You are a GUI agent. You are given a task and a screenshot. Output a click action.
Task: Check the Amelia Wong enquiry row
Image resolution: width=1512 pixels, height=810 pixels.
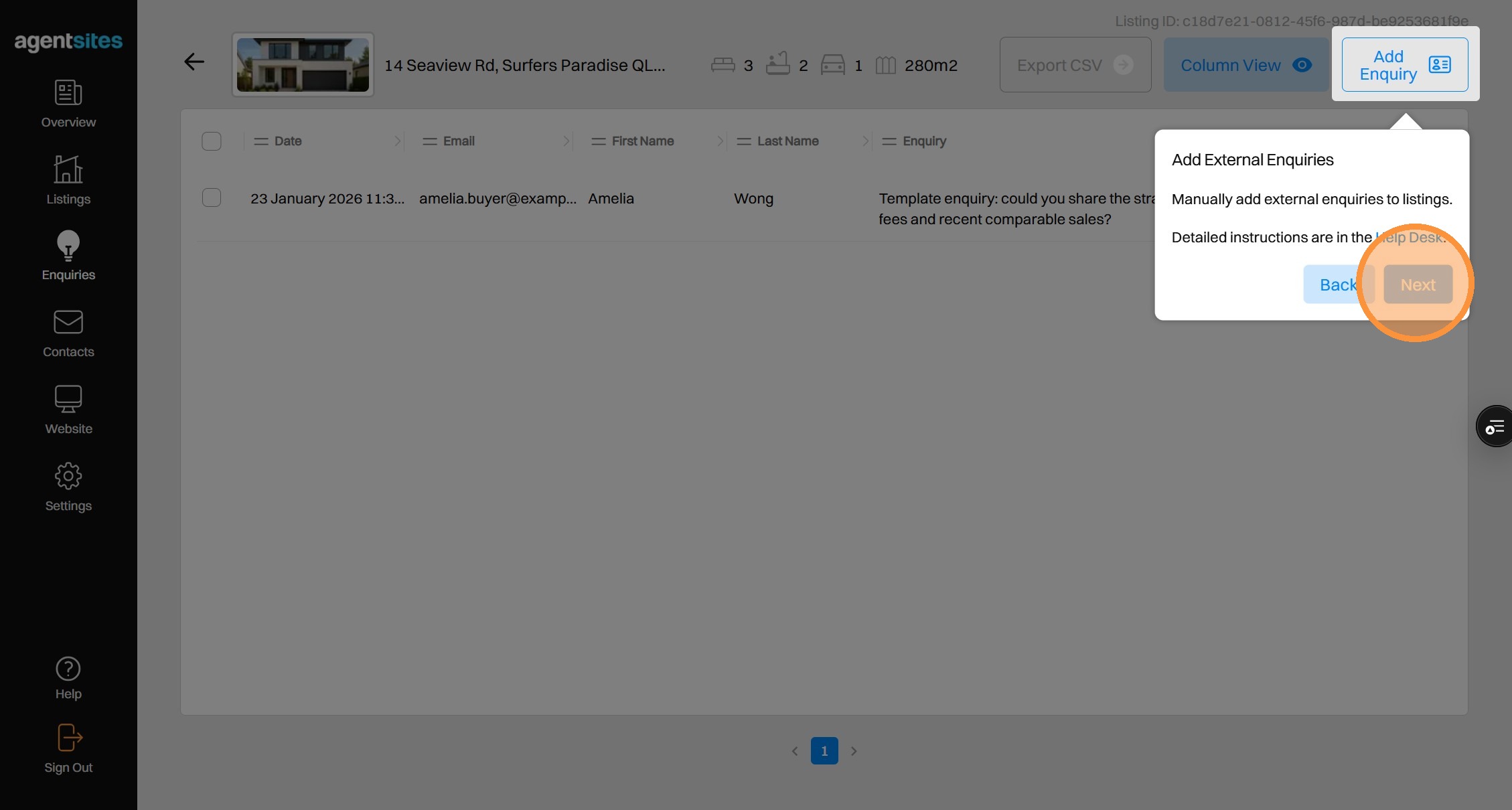[x=212, y=198]
